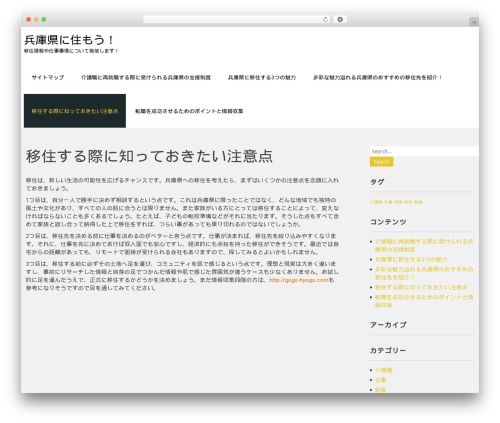Viewport: 500px width, 423px height.
Task: Open the サイトマップ menu item
Action: click(48, 77)
